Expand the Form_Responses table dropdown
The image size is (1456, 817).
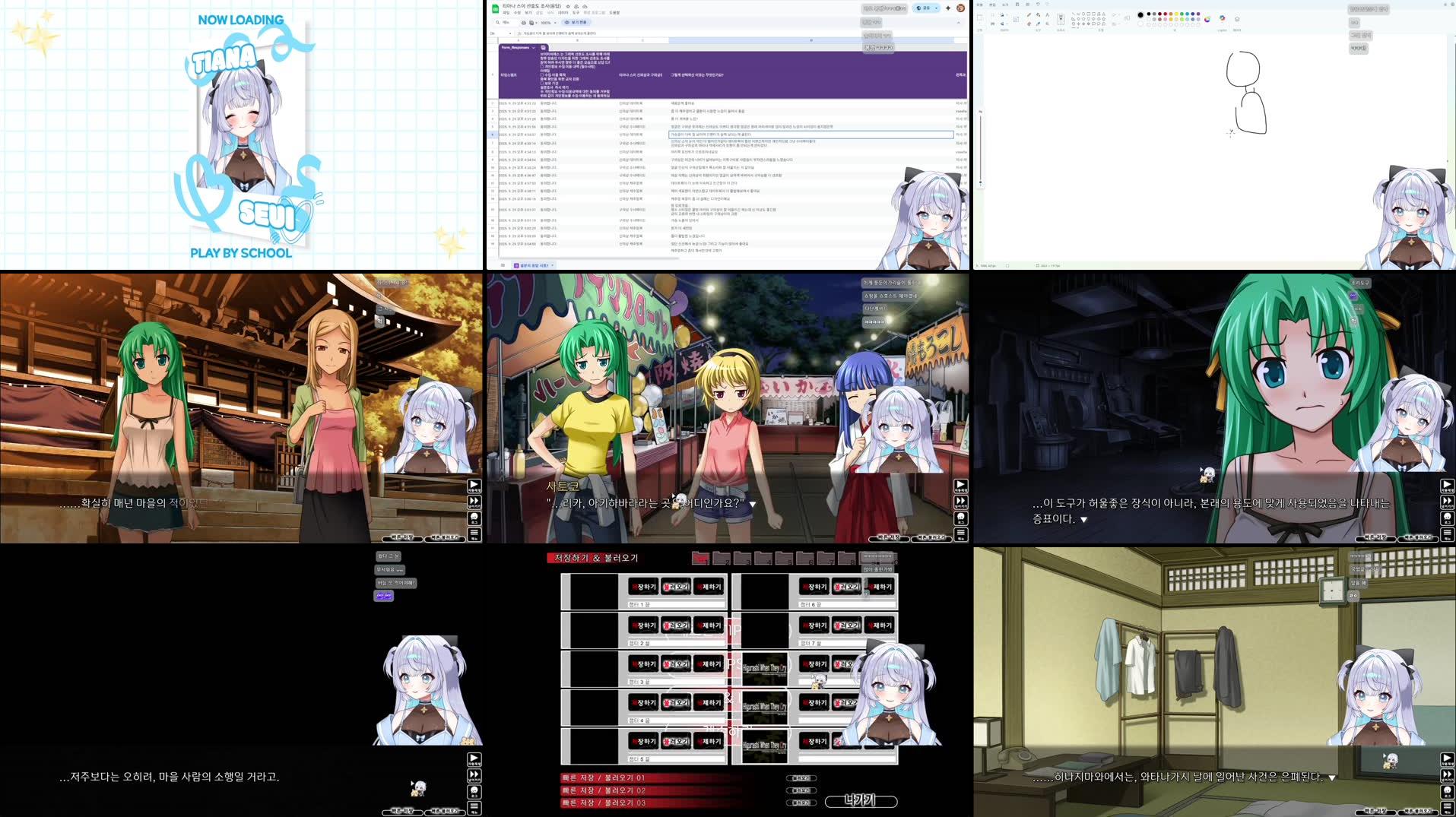tap(534, 48)
